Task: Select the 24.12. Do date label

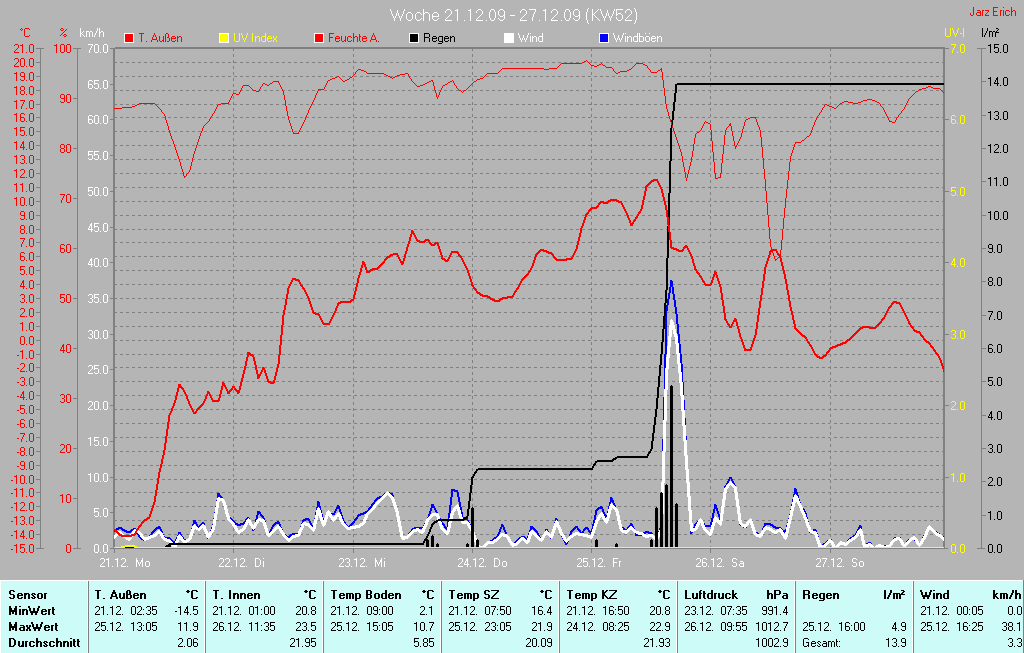Action: tap(481, 562)
